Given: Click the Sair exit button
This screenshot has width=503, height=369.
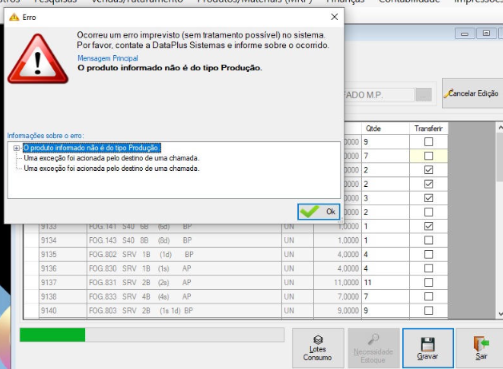Looking at the screenshot, I should pos(481,348).
